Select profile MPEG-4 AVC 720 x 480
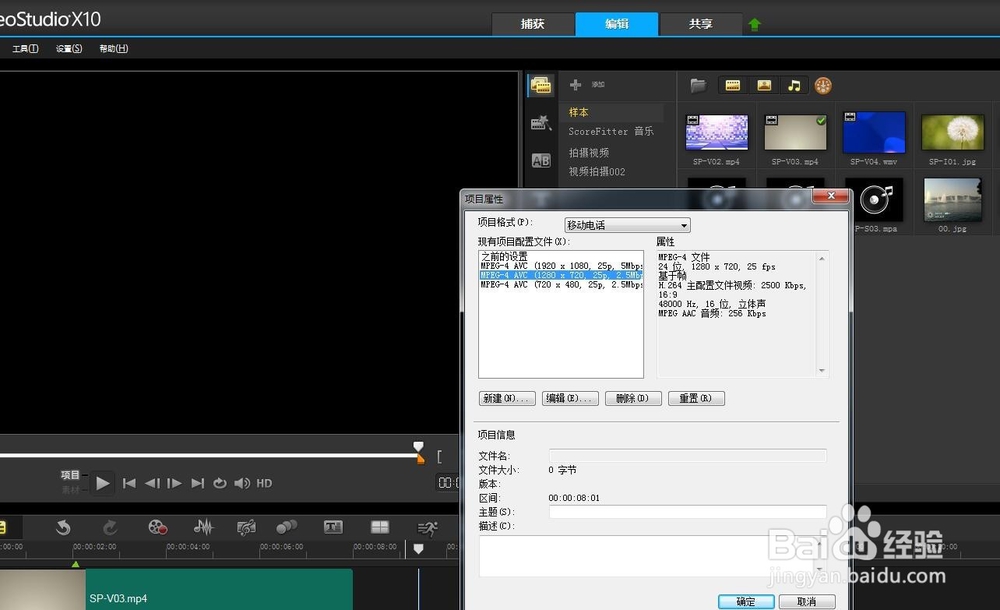The image size is (1000, 610). coord(561,285)
